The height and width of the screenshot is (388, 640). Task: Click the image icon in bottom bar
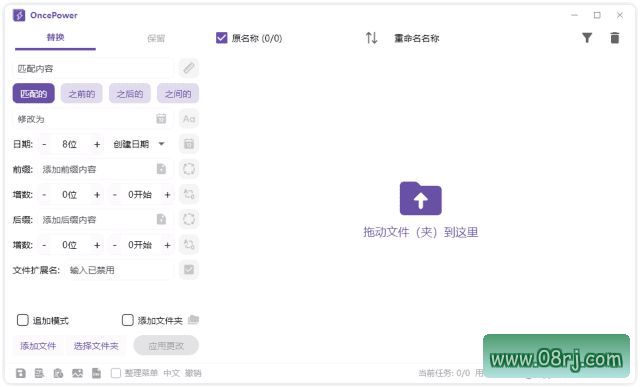click(x=77, y=373)
